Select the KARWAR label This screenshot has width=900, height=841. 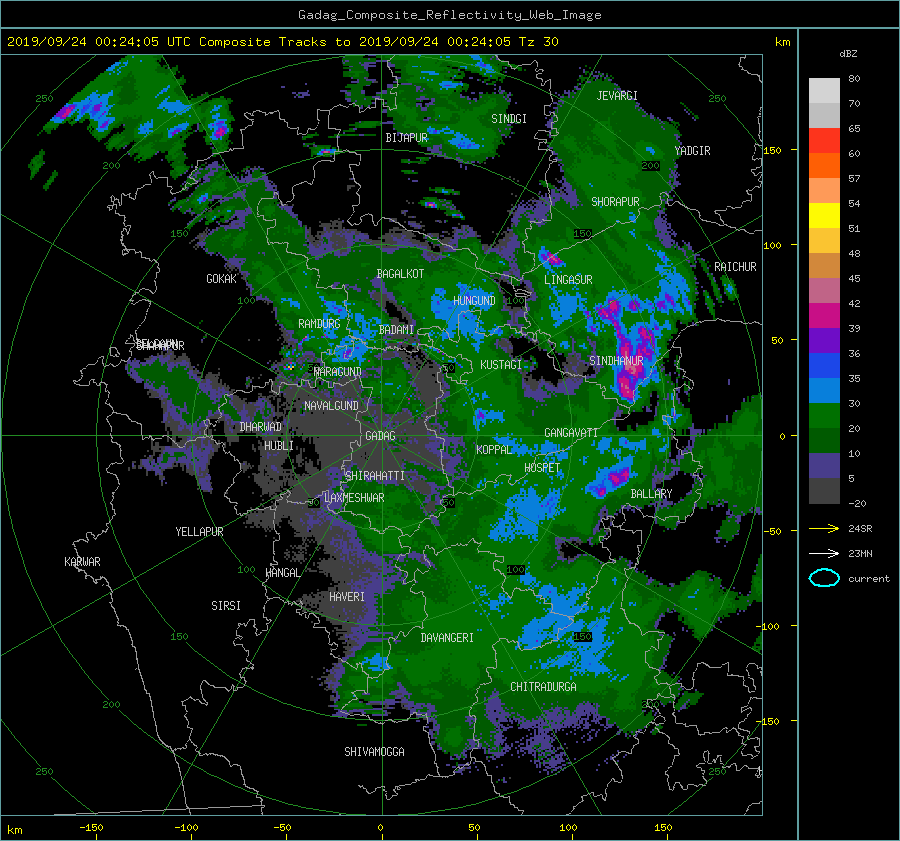tap(82, 562)
